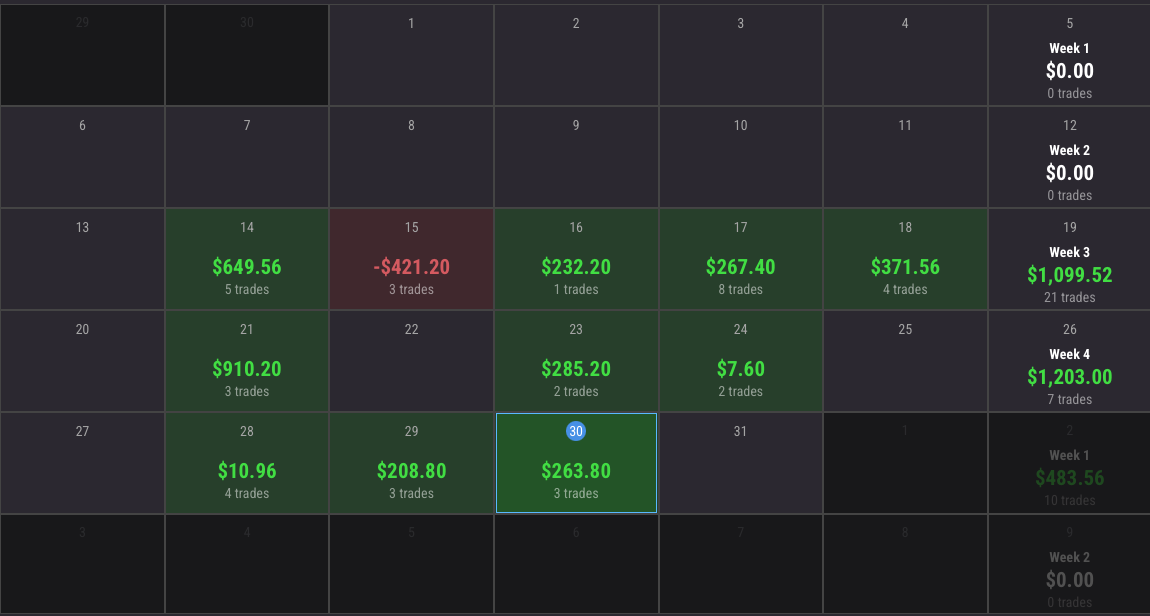1150x616 pixels.
Task: Select day 28 showing $10.96
Action: point(247,464)
